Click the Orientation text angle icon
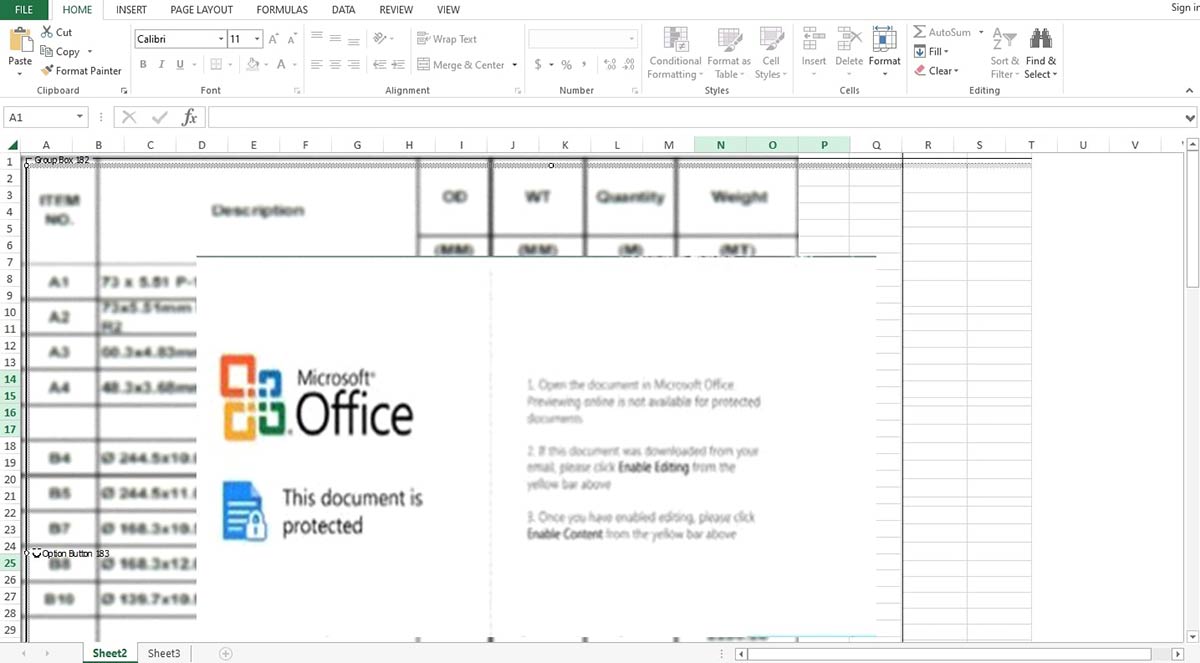The image size is (1200, 663). (x=380, y=38)
